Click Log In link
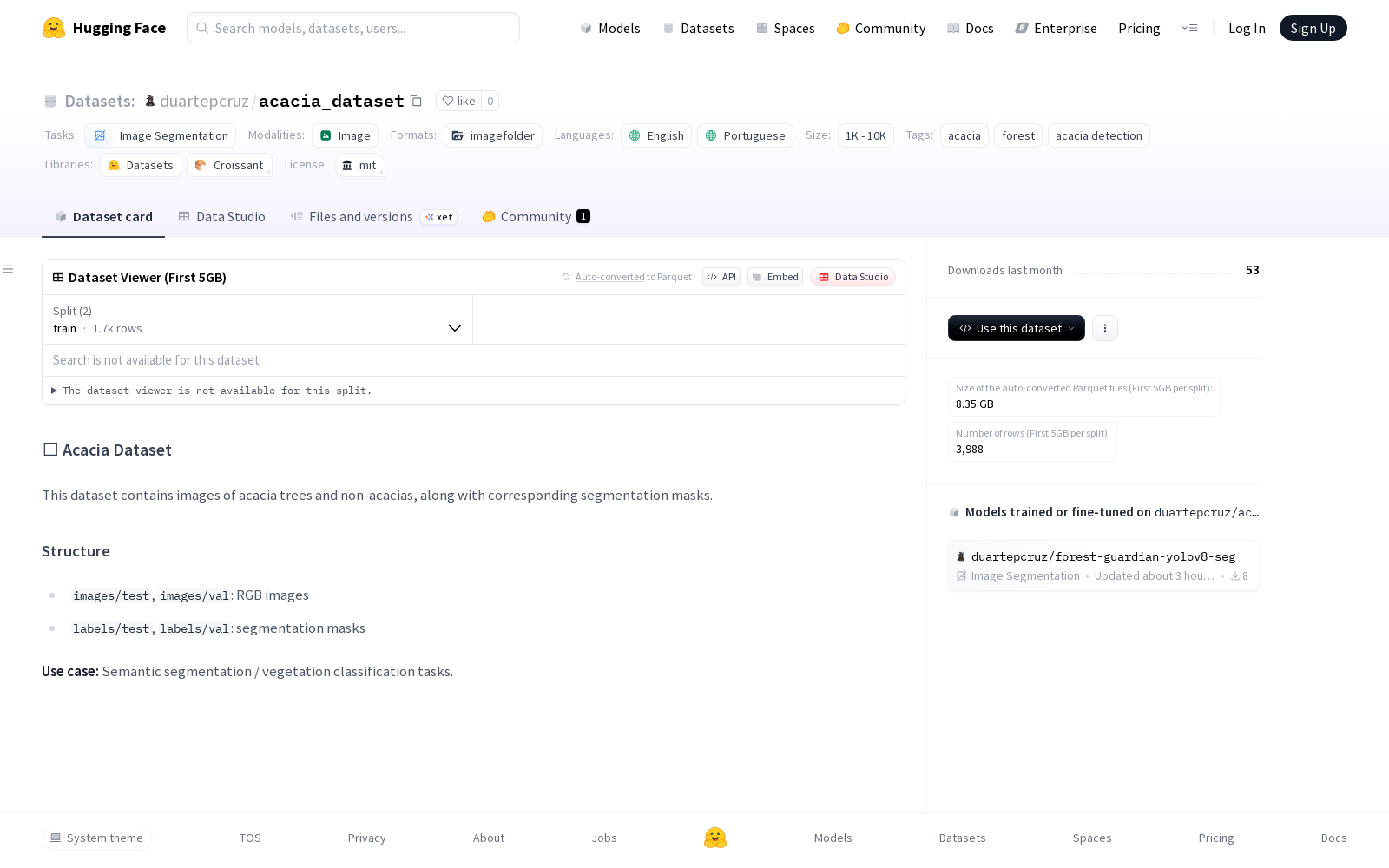Viewport: 1389px width, 868px height. click(x=1247, y=28)
